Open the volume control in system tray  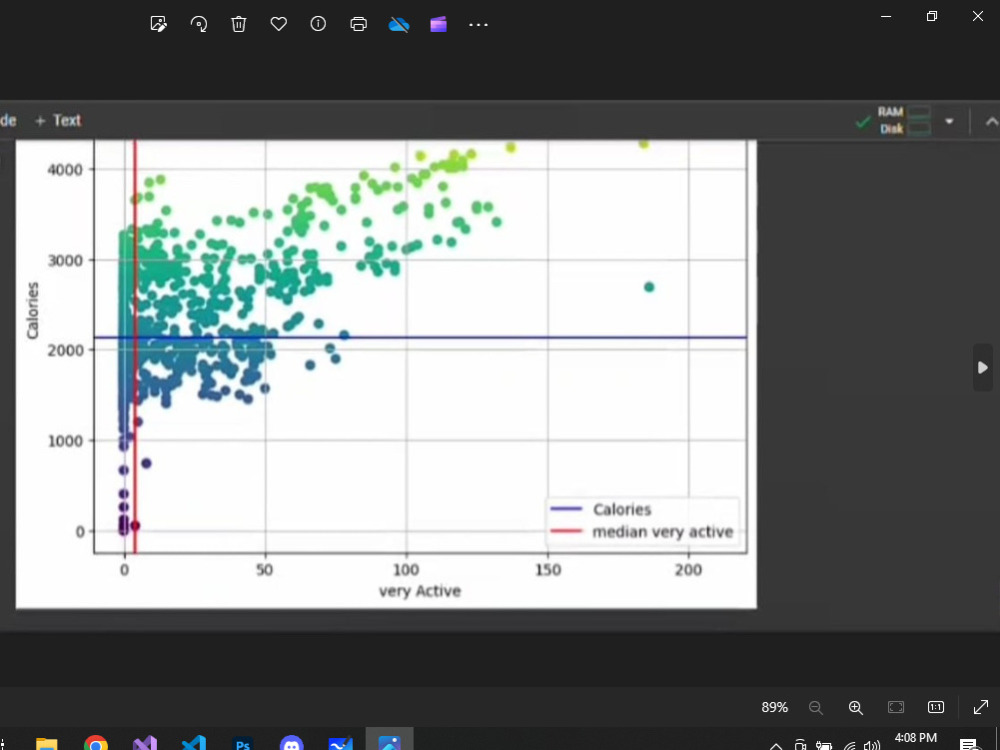point(871,745)
